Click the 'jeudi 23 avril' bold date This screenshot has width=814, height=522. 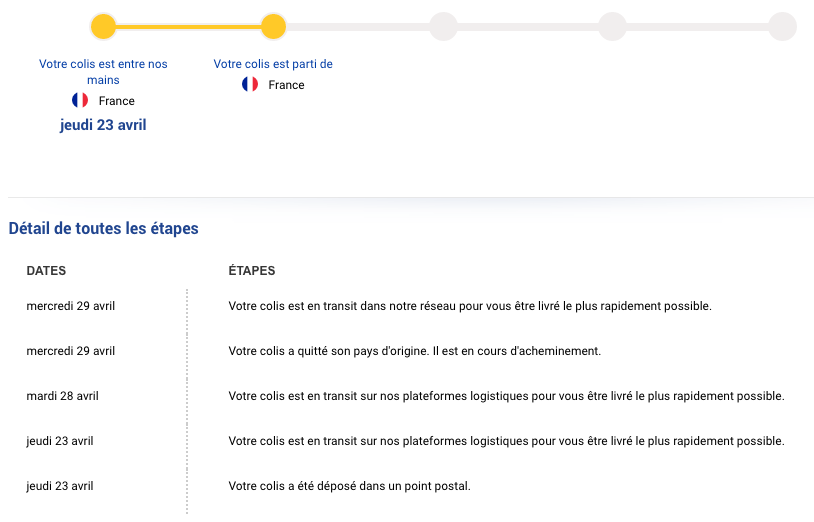(103, 125)
